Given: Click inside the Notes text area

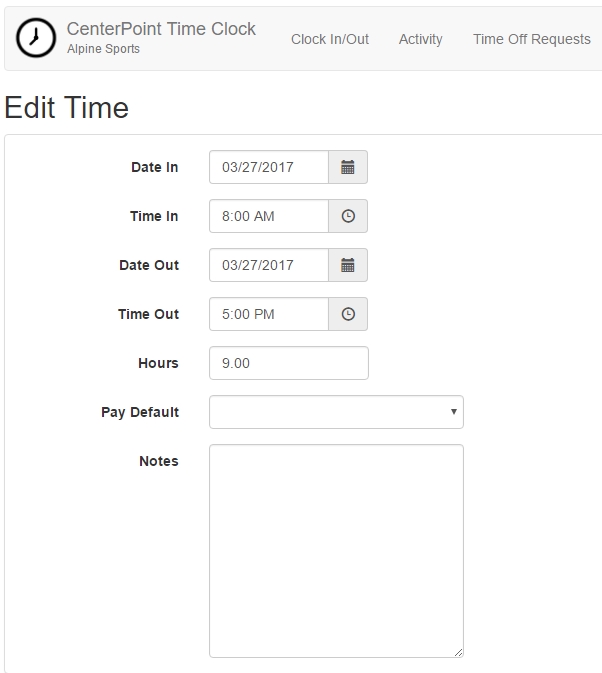Looking at the screenshot, I should (336, 551).
